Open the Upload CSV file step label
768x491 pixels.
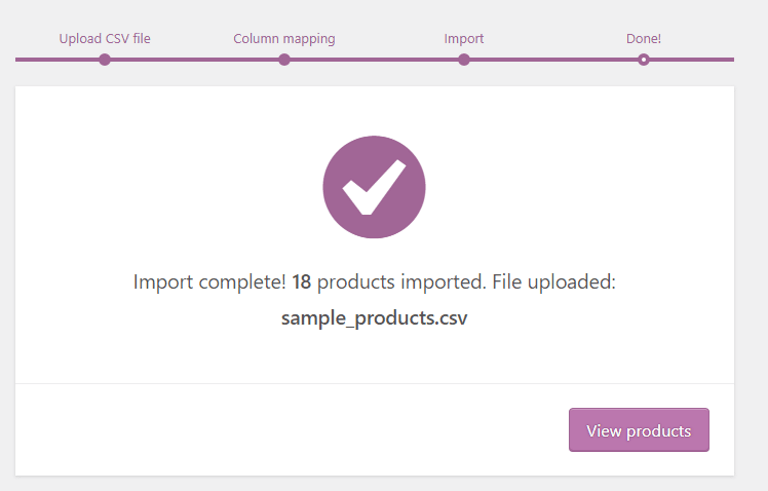click(104, 39)
